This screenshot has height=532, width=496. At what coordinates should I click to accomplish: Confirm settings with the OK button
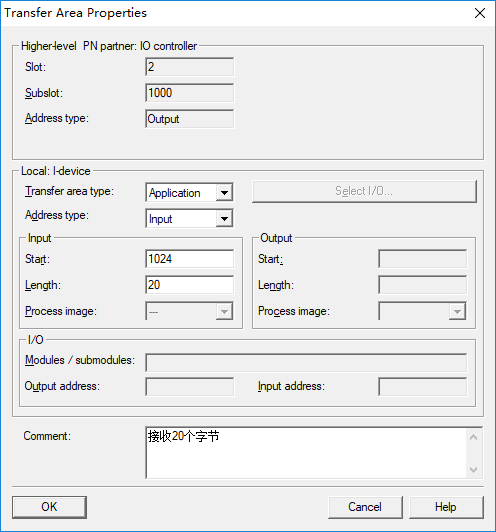pyautogui.click(x=49, y=507)
